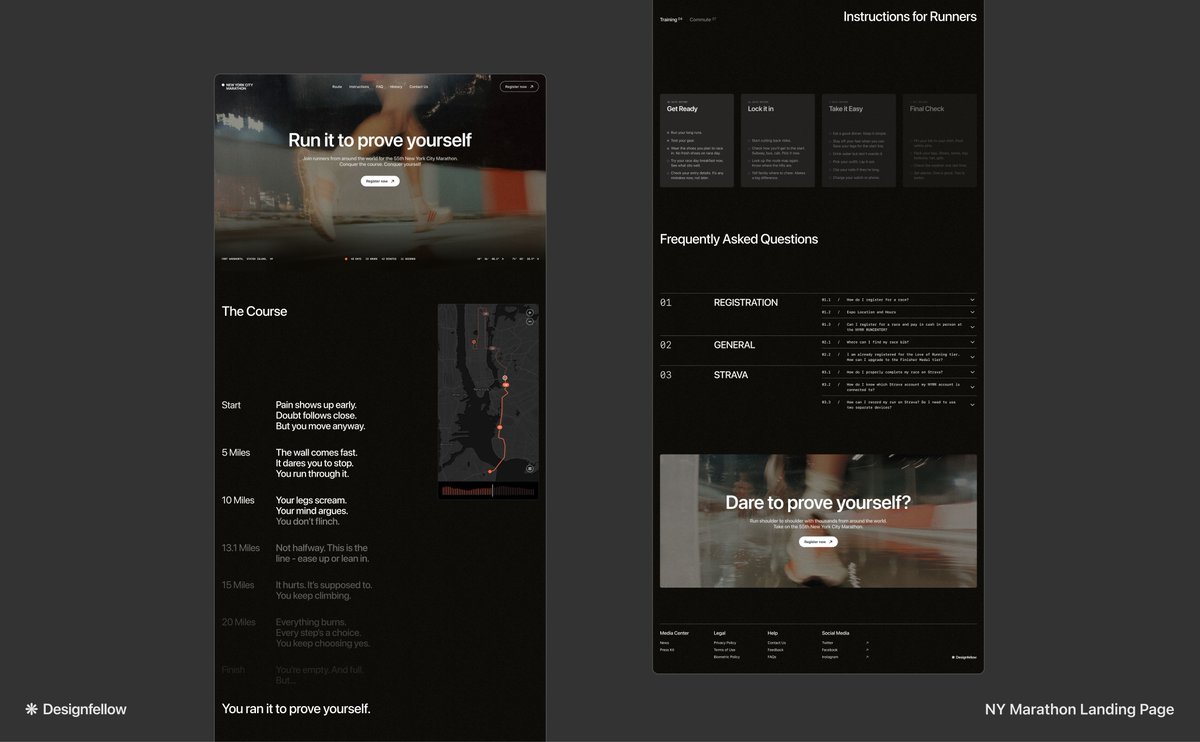Click the arrow icon beside Twitter
The width and height of the screenshot is (1200, 742).
click(x=867, y=643)
